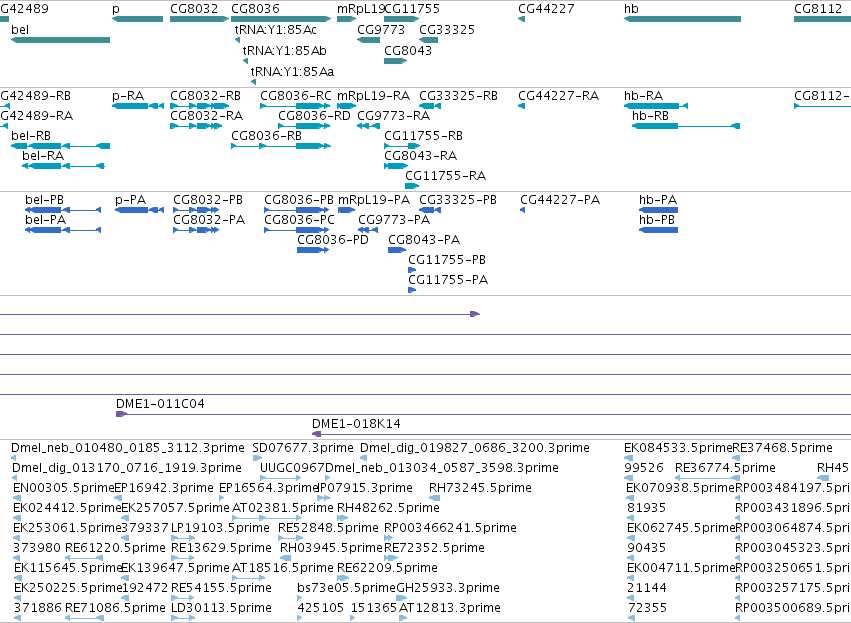Select the CG8036 gene feature bar
851x623 pixels.
click(281, 20)
